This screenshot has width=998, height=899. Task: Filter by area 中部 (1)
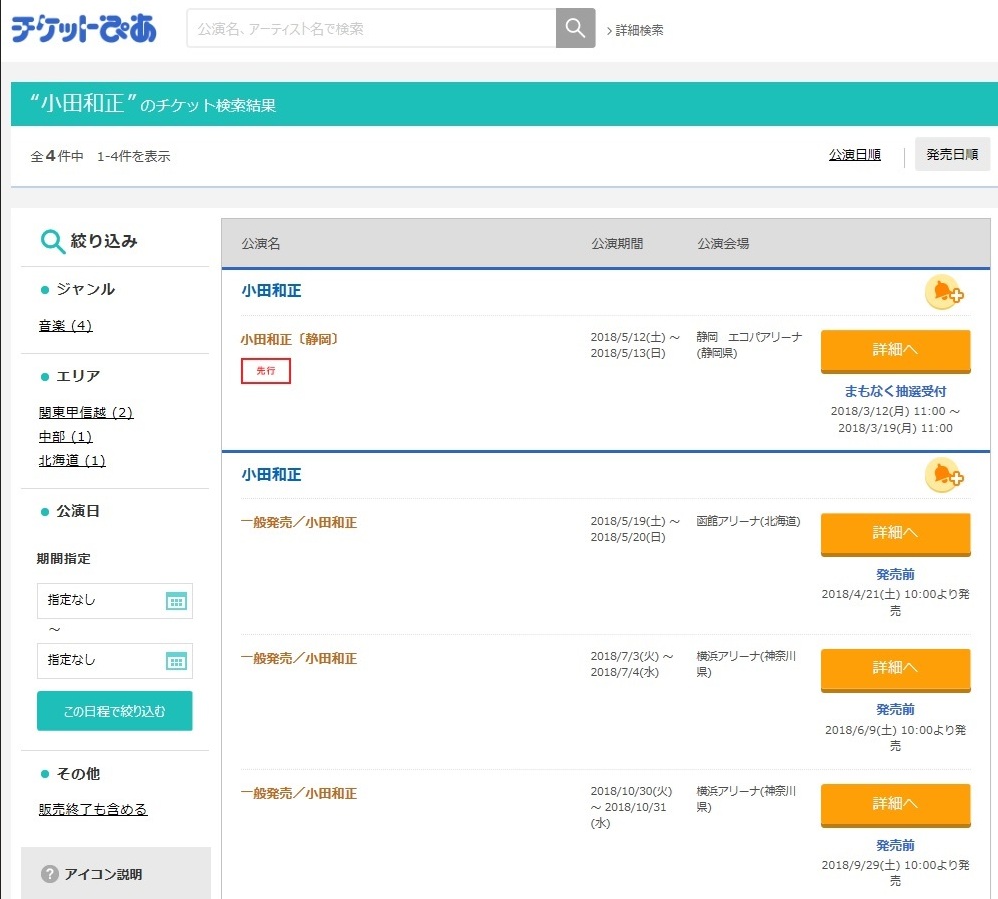66,436
